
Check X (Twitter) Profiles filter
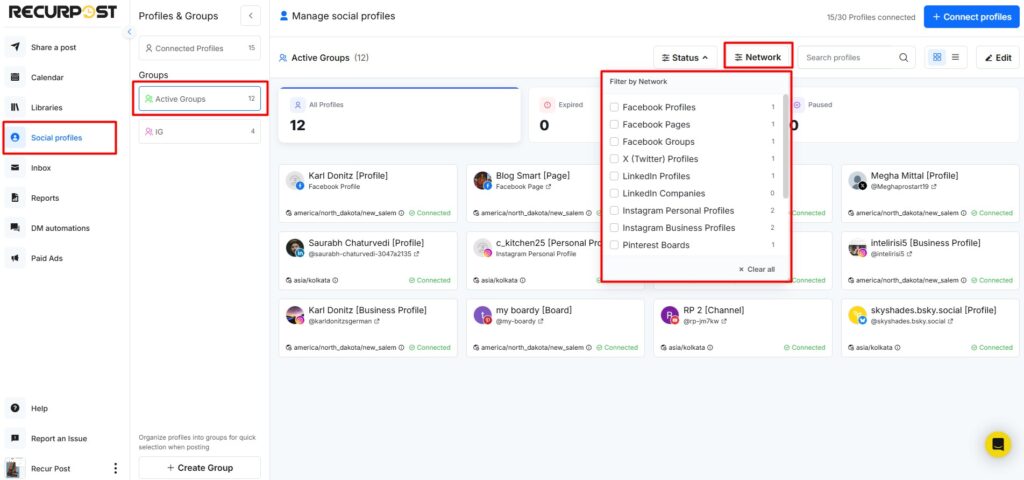tap(614, 159)
